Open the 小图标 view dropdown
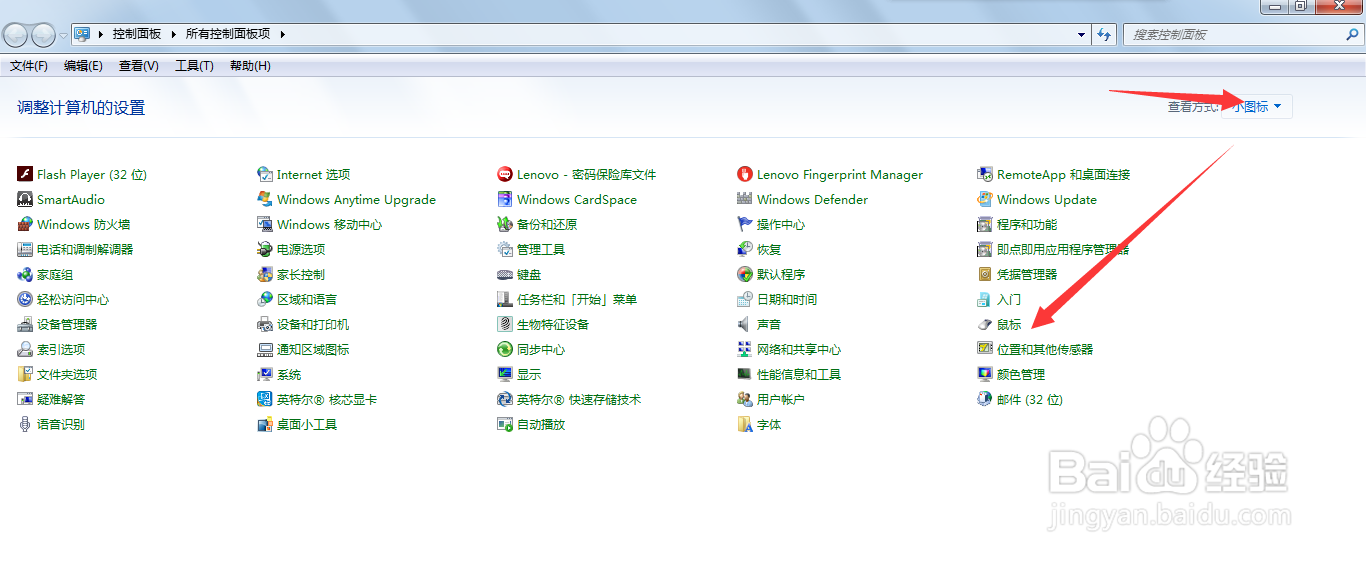This screenshot has width=1366, height=562. pyautogui.click(x=1257, y=106)
